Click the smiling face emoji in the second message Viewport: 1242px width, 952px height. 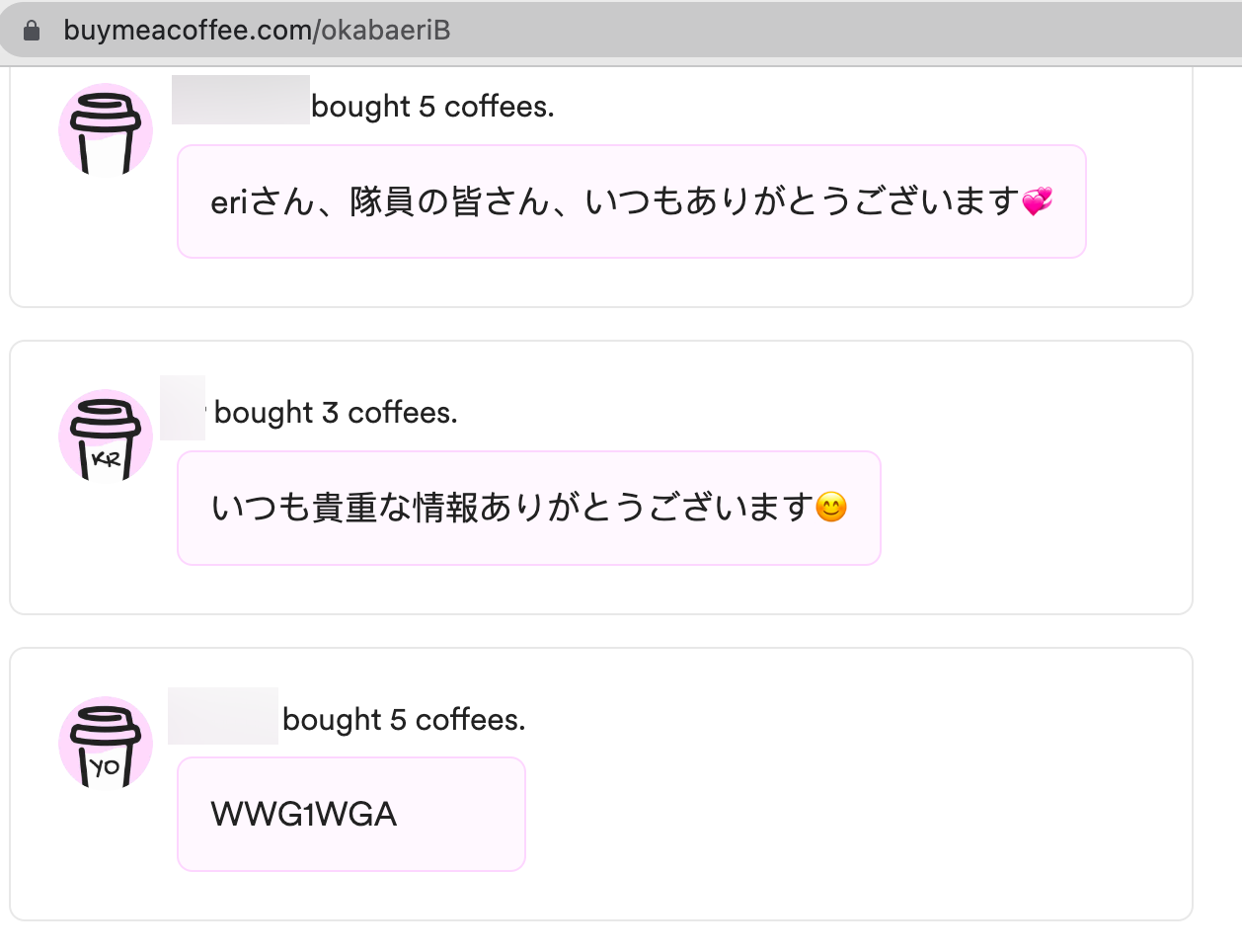831,508
